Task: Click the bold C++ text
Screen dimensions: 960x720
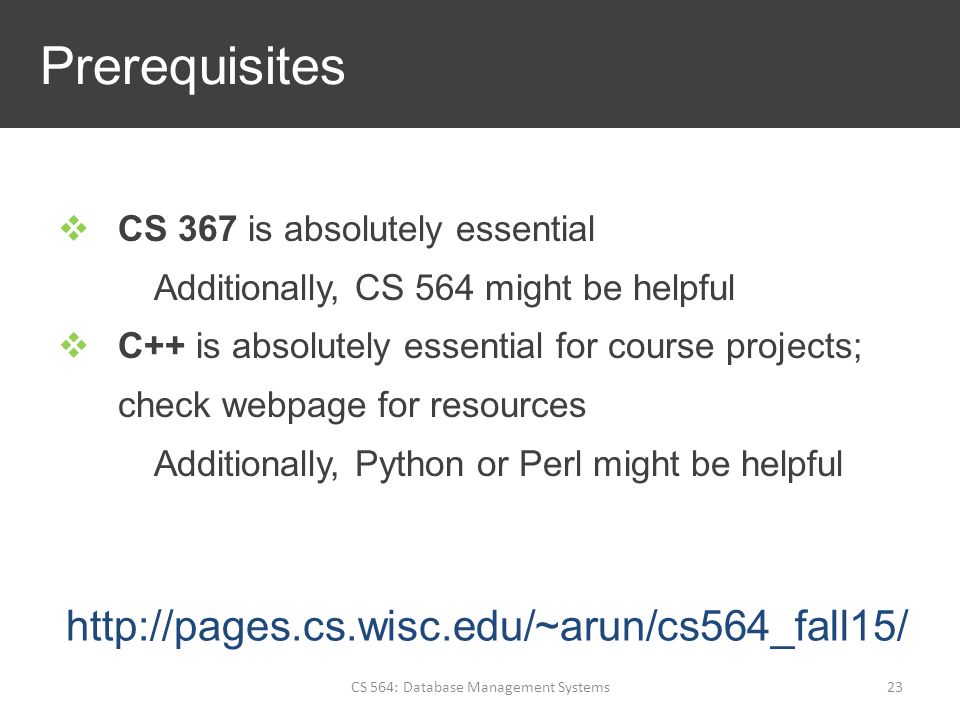Action: (151, 345)
